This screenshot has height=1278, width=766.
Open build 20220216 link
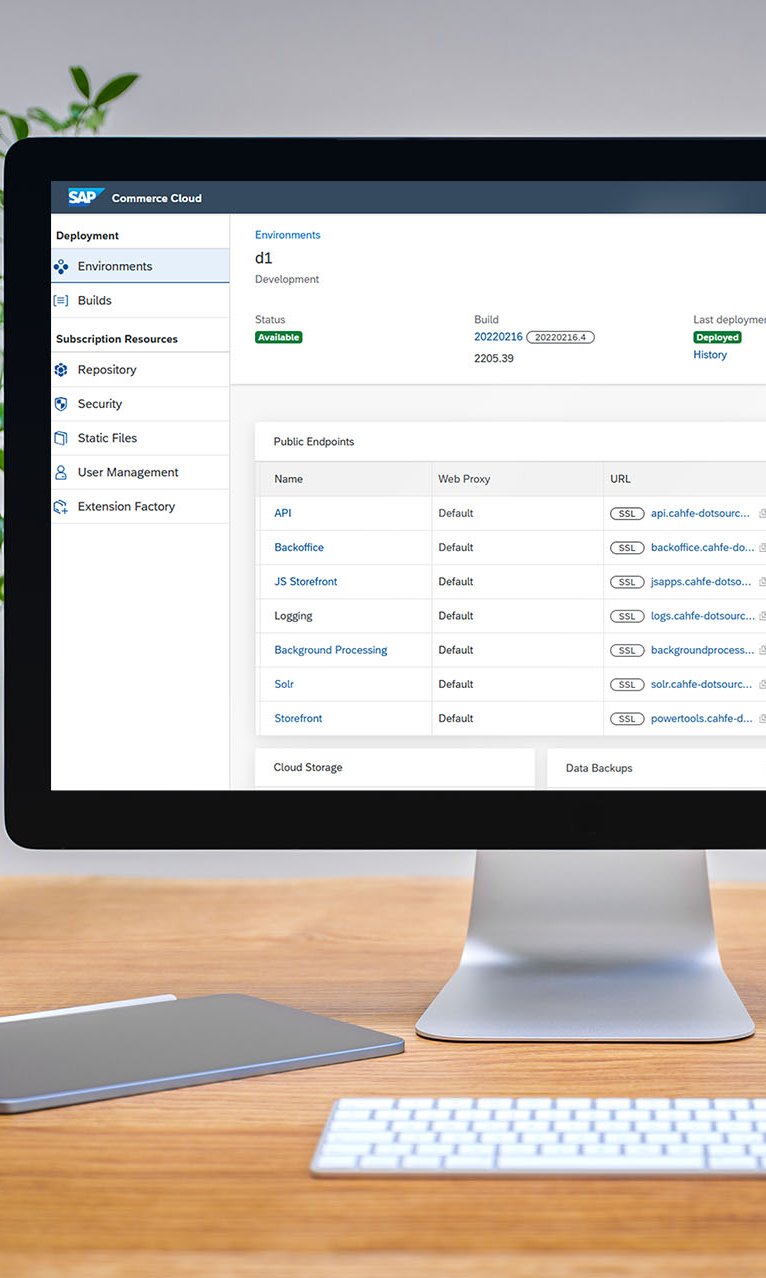tap(498, 337)
